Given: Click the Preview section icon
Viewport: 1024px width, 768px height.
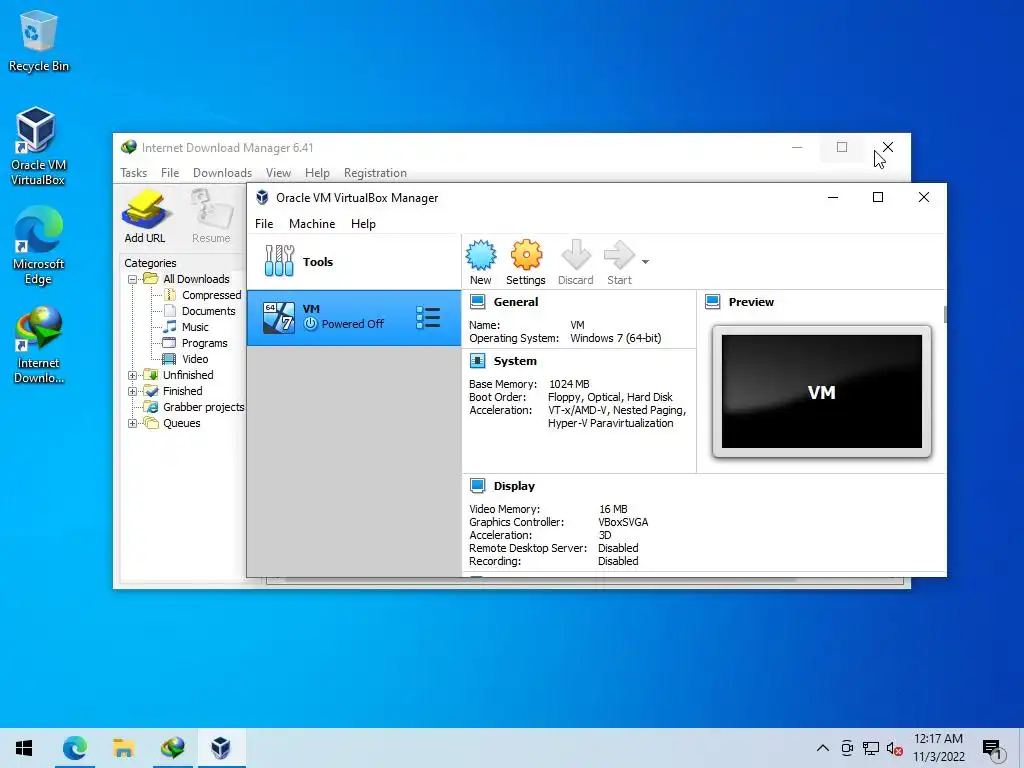Looking at the screenshot, I should point(712,302).
